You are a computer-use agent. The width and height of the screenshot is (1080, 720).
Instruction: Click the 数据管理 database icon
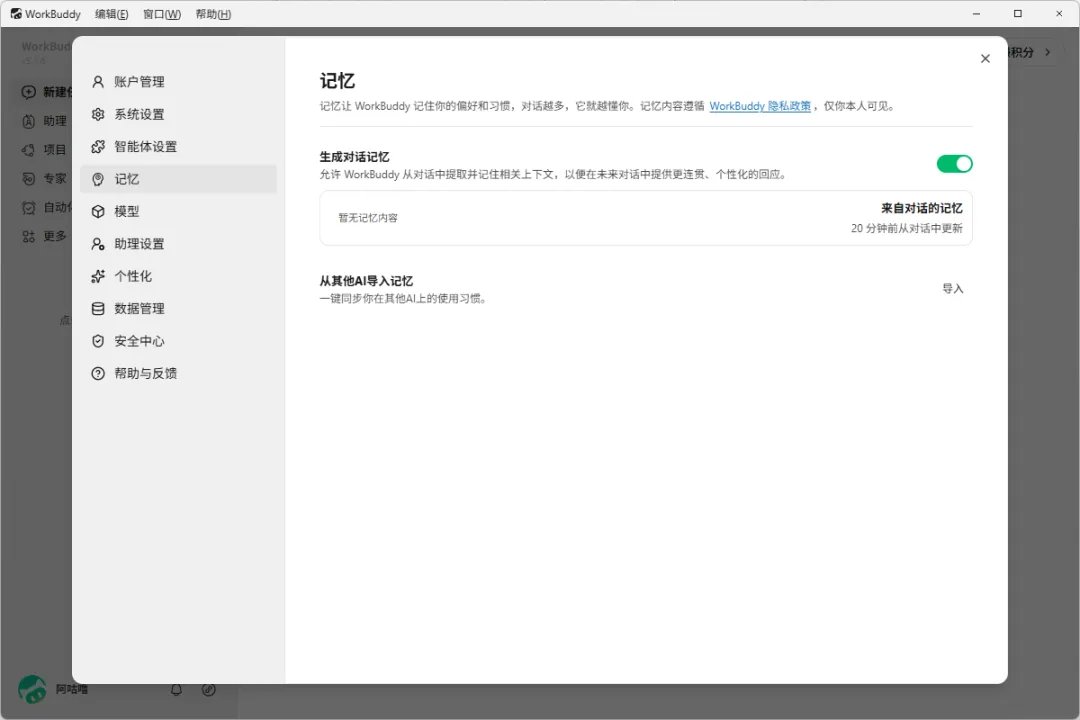(98, 309)
